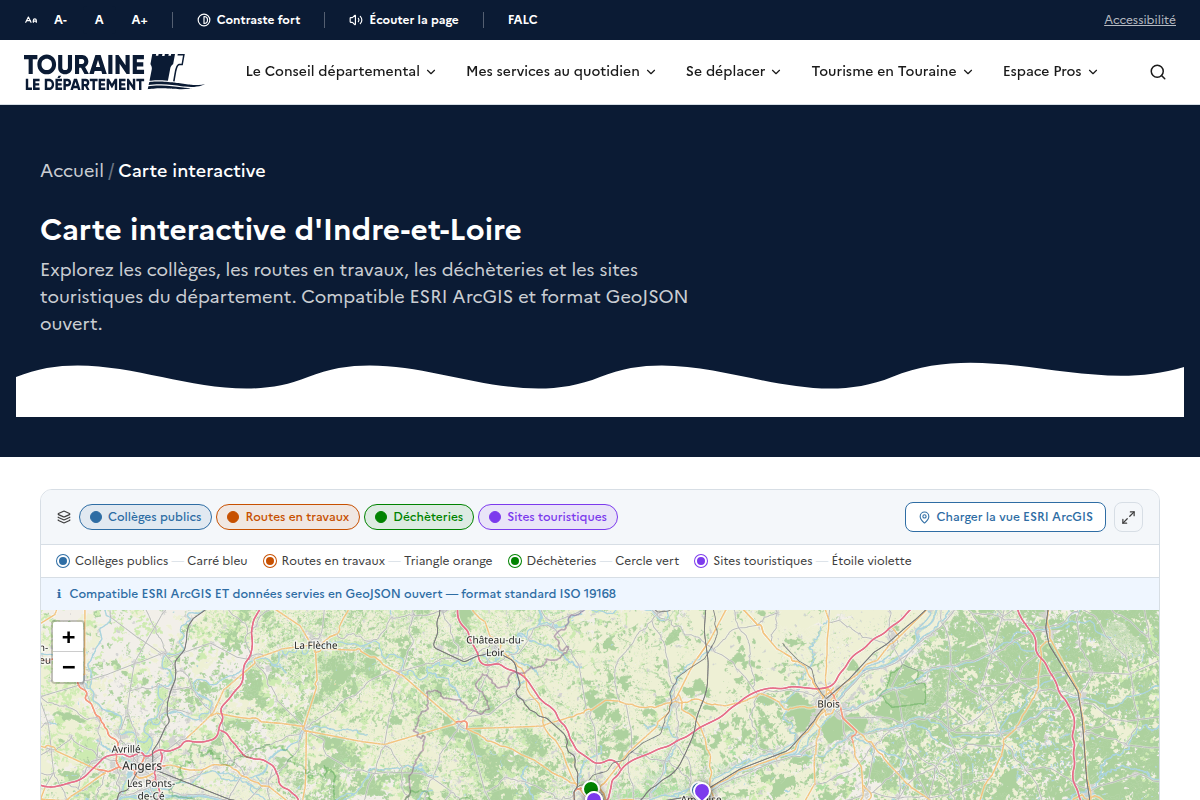The height and width of the screenshot is (800, 1200).
Task: Click violet Sites touristiques legend marker
Action: (x=701, y=561)
